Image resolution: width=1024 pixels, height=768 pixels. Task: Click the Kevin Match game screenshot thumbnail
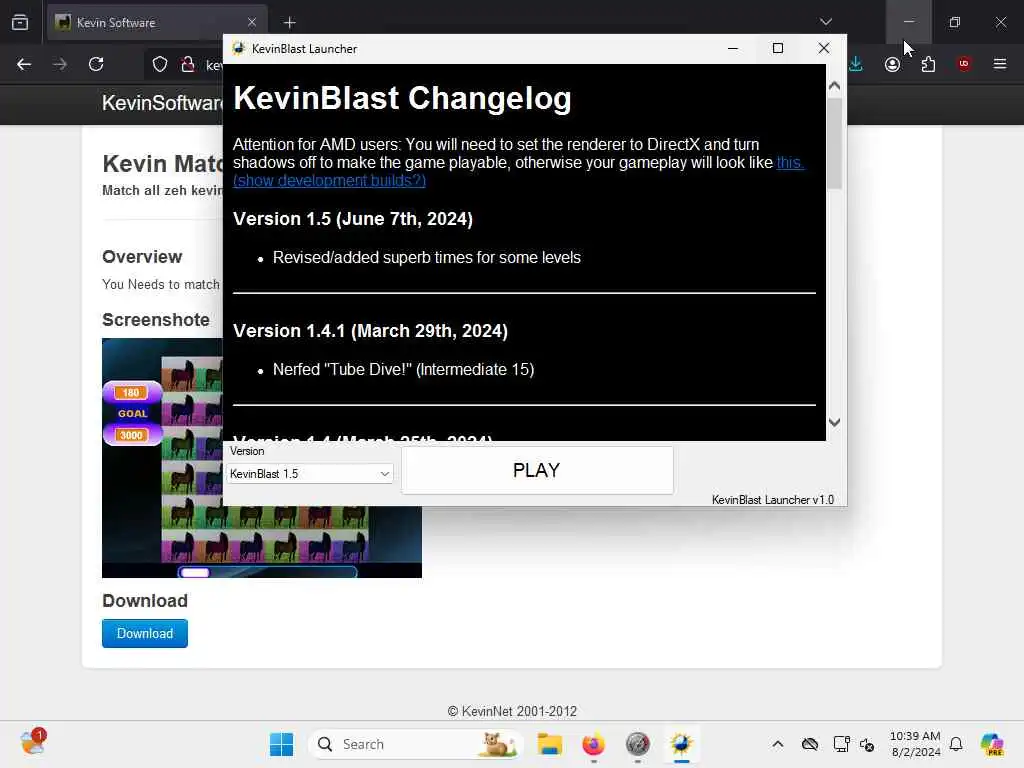coord(261,458)
